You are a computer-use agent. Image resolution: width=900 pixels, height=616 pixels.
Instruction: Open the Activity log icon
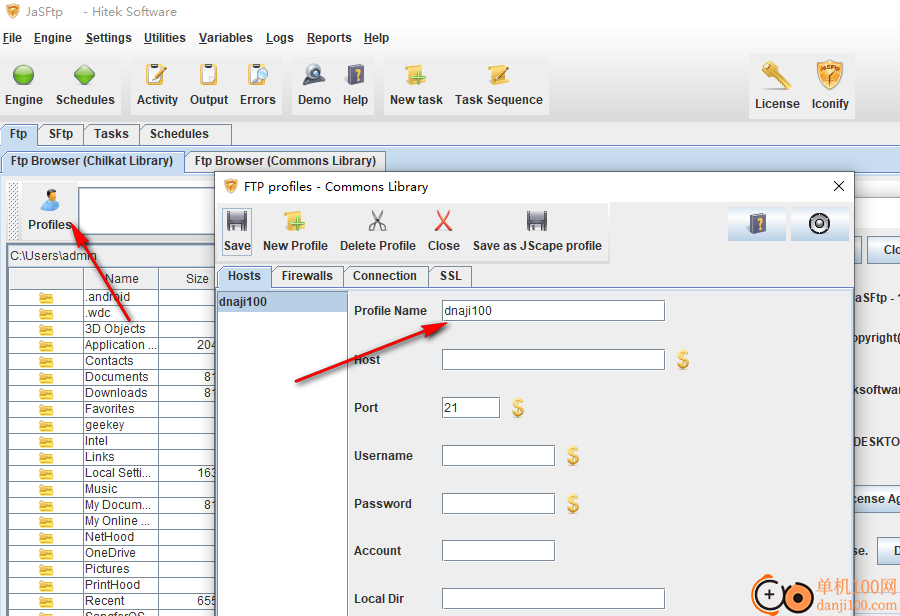pyautogui.click(x=157, y=85)
